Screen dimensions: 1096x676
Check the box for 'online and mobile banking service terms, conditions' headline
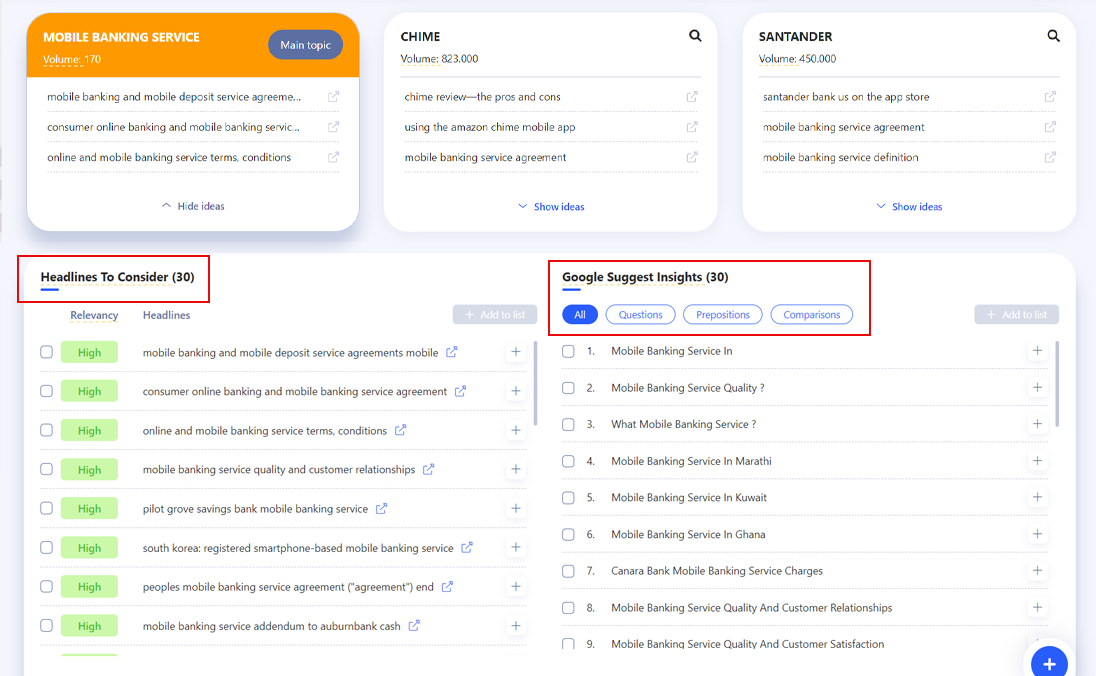coord(46,430)
